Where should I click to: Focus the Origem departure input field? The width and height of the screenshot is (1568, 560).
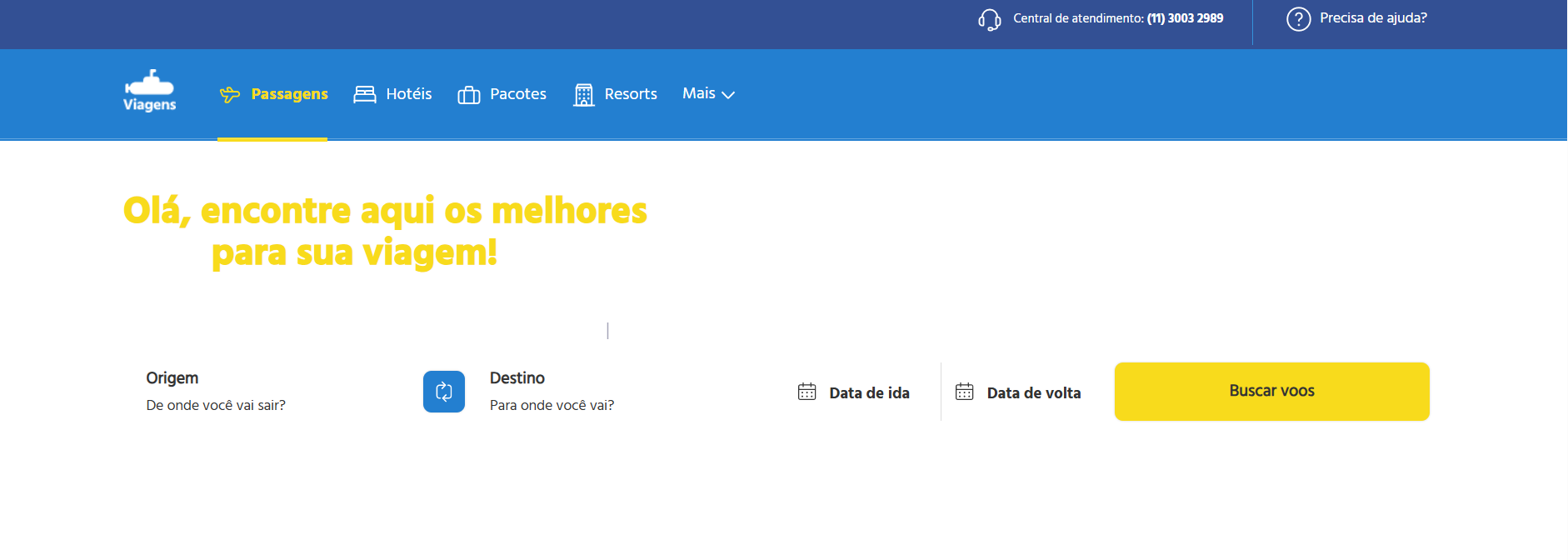coord(216,405)
